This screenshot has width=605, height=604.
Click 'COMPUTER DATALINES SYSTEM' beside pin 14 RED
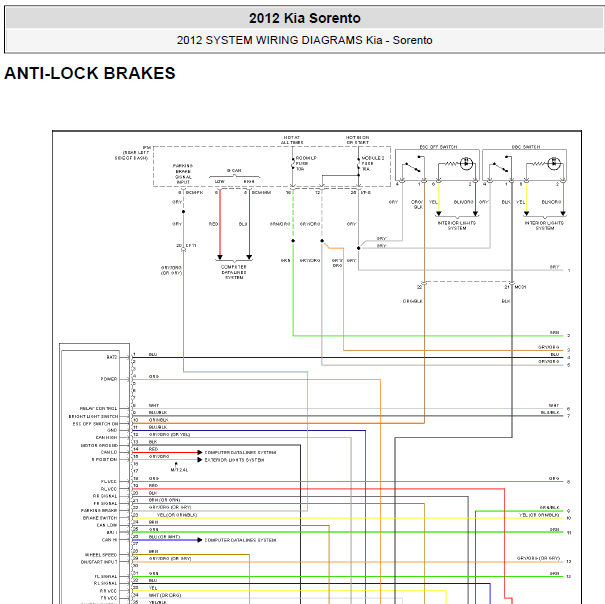(x=240, y=452)
